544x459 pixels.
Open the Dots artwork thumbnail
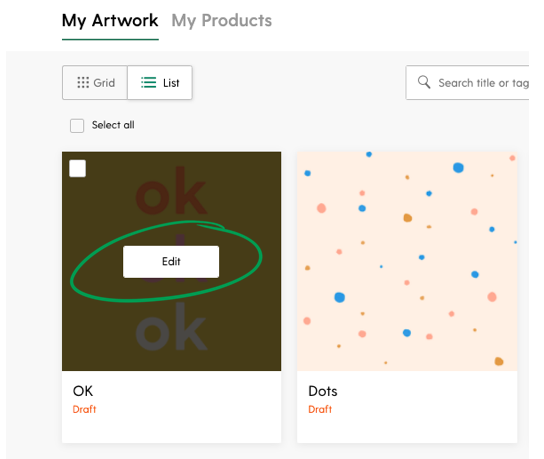click(x=407, y=261)
